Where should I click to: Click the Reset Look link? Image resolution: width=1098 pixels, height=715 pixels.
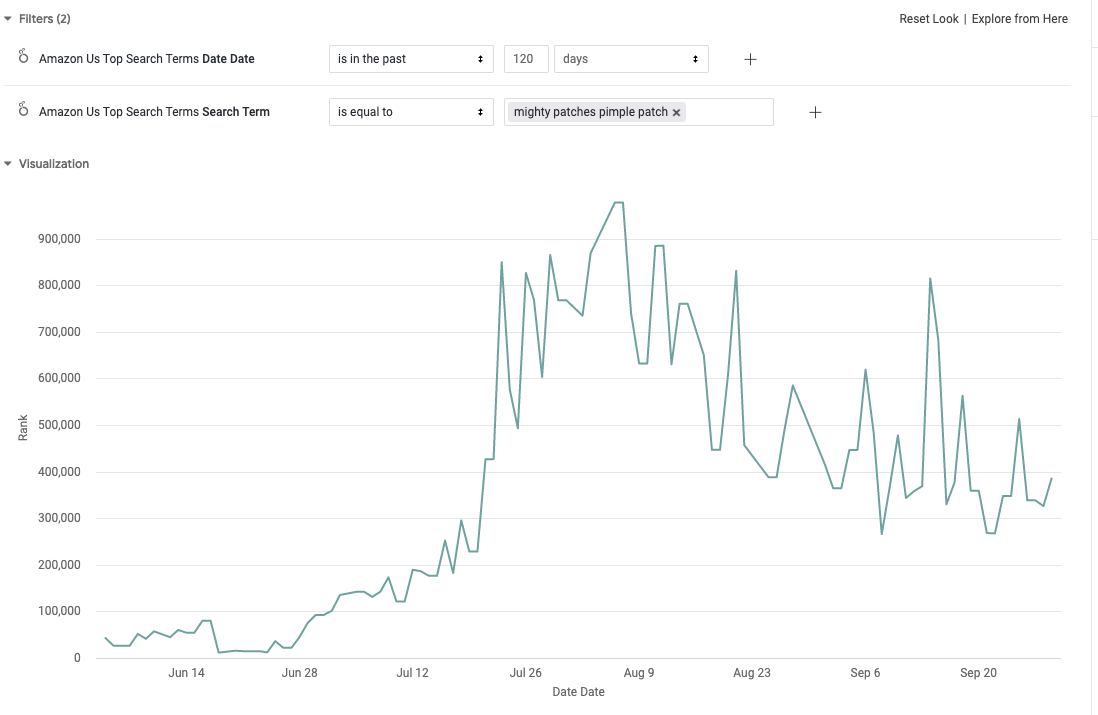tap(928, 19)
